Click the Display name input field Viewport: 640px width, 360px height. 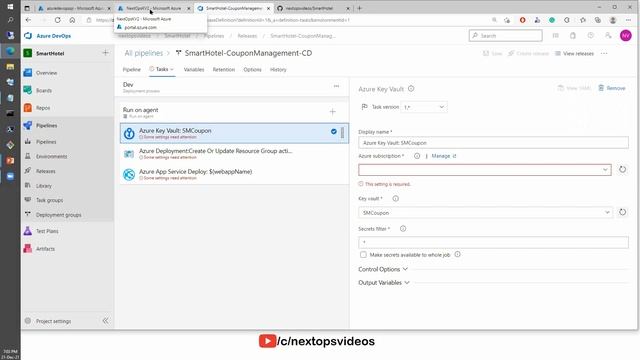[493, 143]
